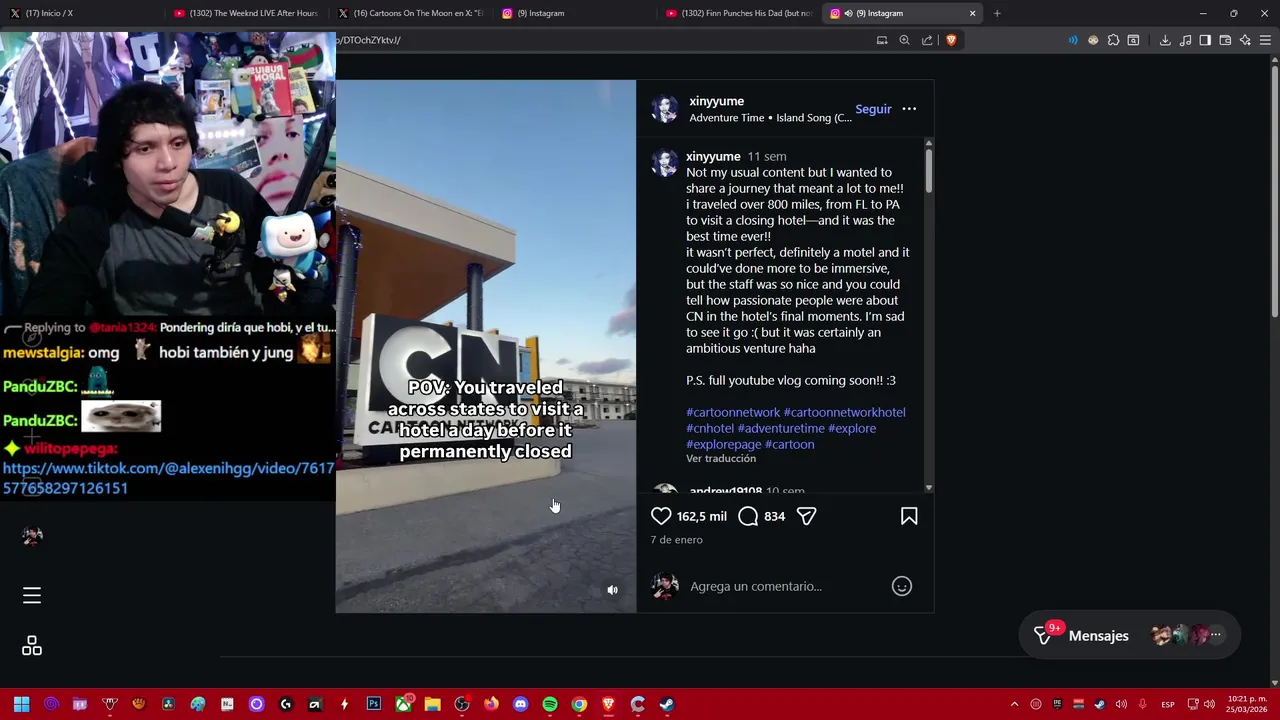Expand the system tray hidden icons chevron

click(x=1014, y=704)
